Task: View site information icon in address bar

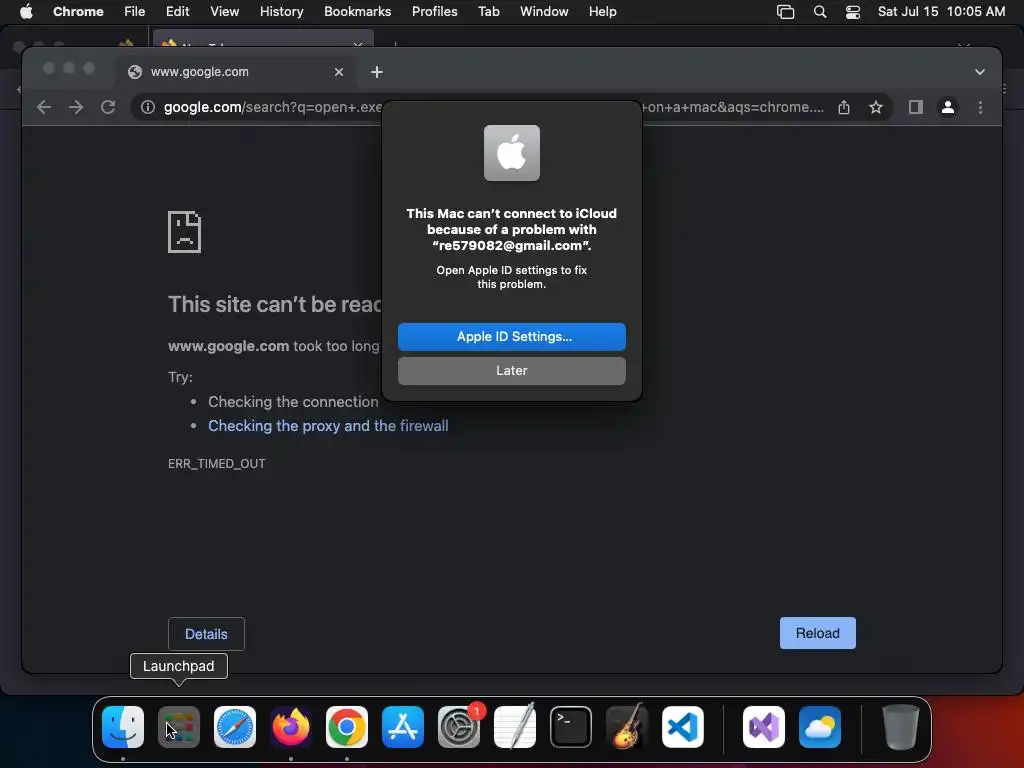Action: tap(148, 107)
